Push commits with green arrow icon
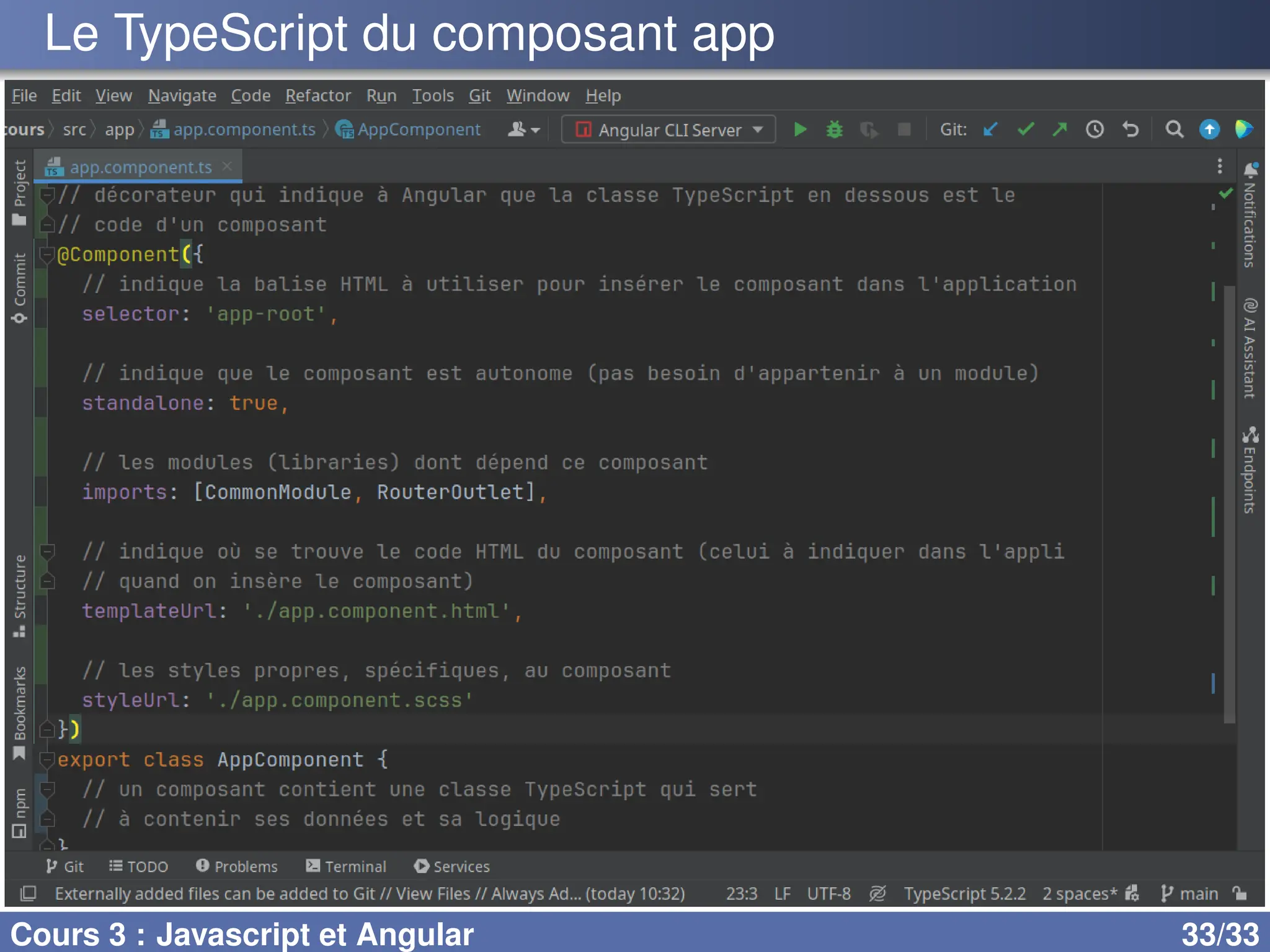The image size is (1270, 952). [x=1060, y=130]
